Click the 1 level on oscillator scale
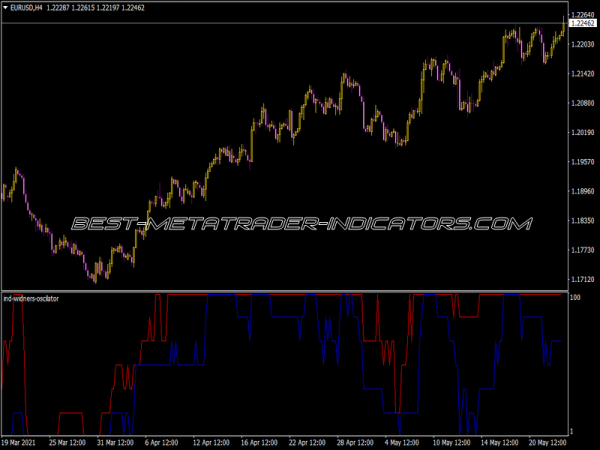 tap(571, 431)
